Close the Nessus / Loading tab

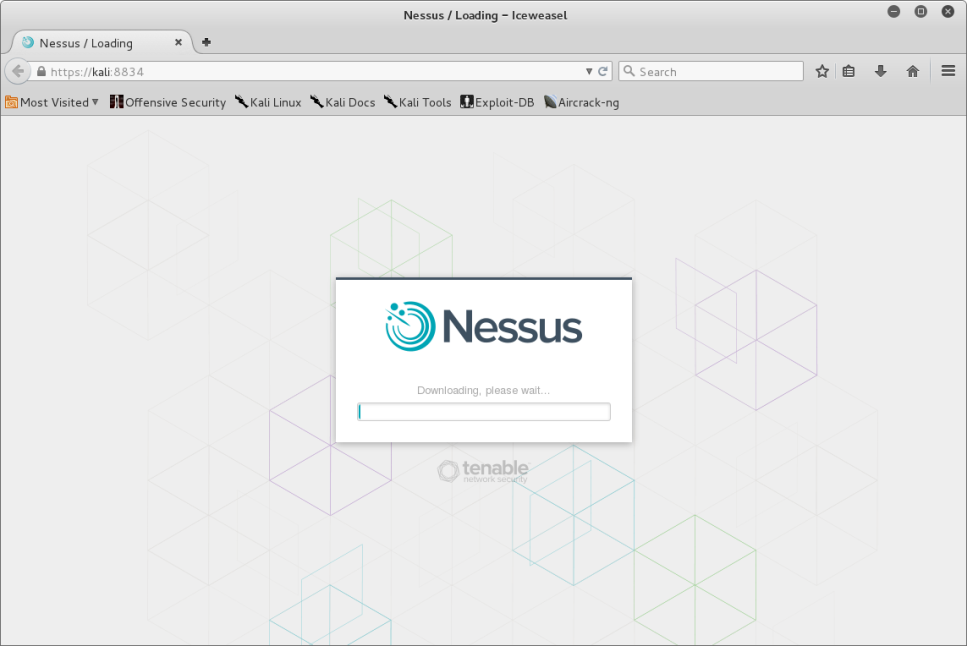(x=178, y=42)
